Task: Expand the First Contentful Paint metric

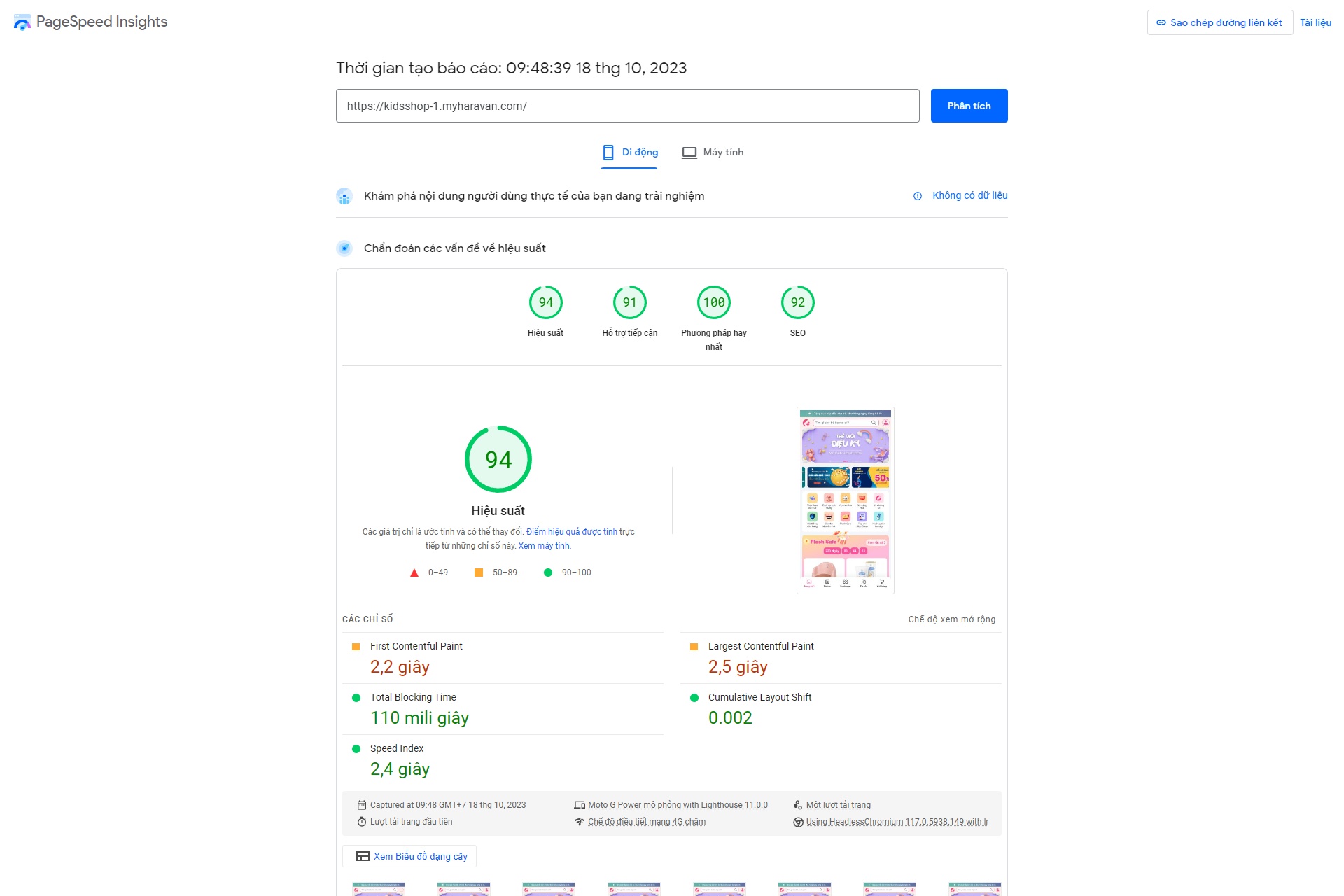Action: tap(416, 646)
